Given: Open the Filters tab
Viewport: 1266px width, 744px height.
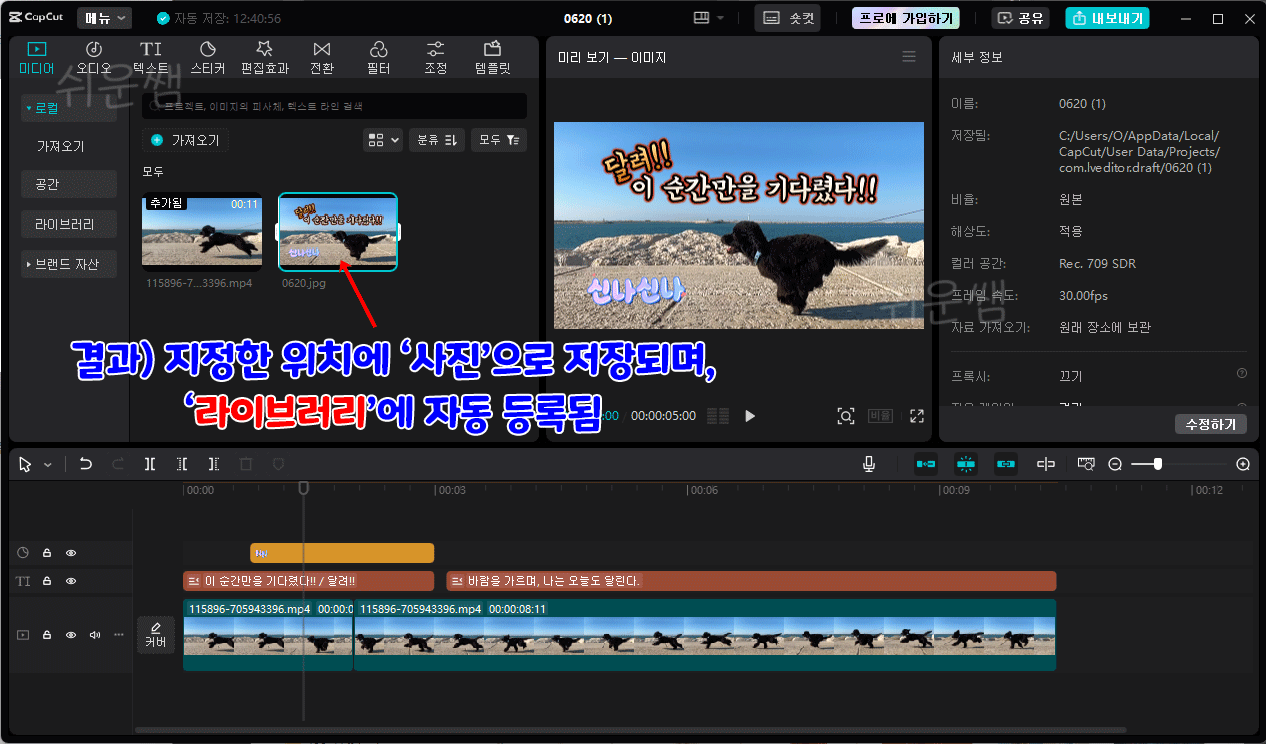Looking at the screenshot, I should point(378,59).
